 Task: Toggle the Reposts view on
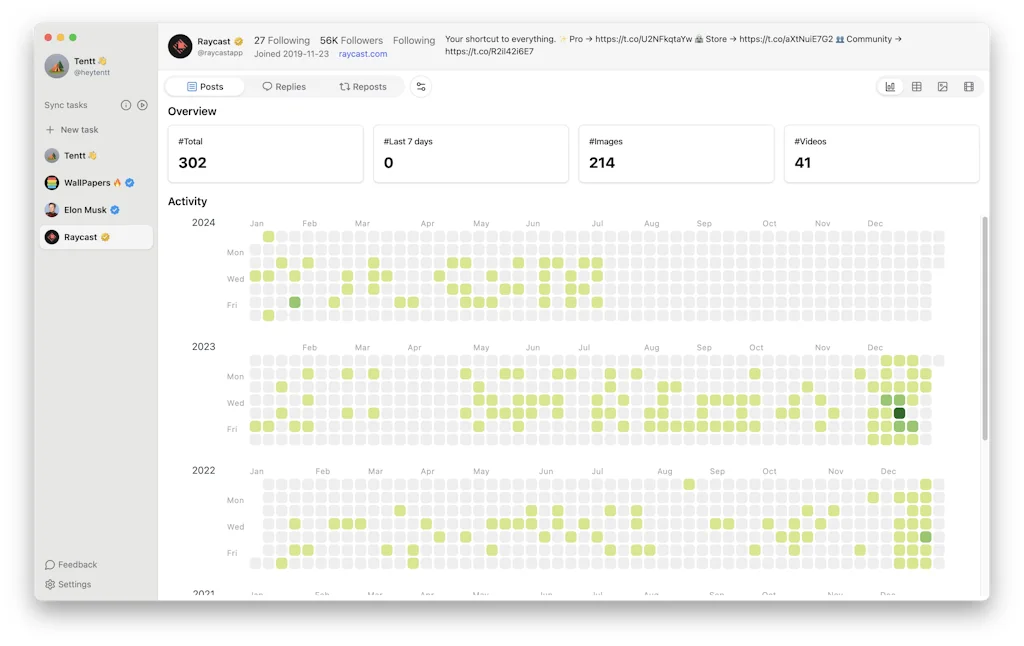pos(363,86)
